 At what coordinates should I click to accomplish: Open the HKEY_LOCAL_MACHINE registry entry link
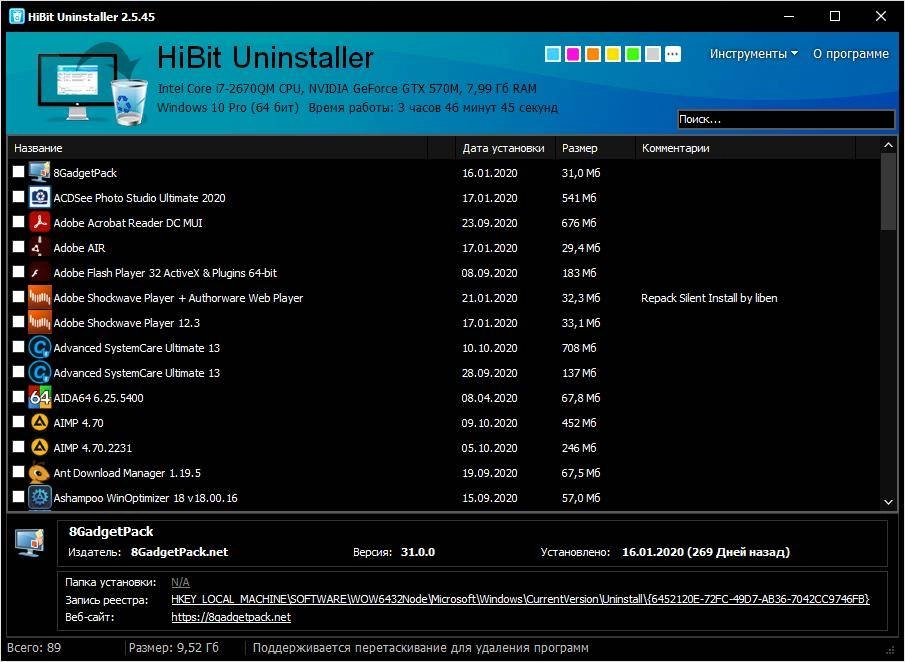(x=520, y=599)
